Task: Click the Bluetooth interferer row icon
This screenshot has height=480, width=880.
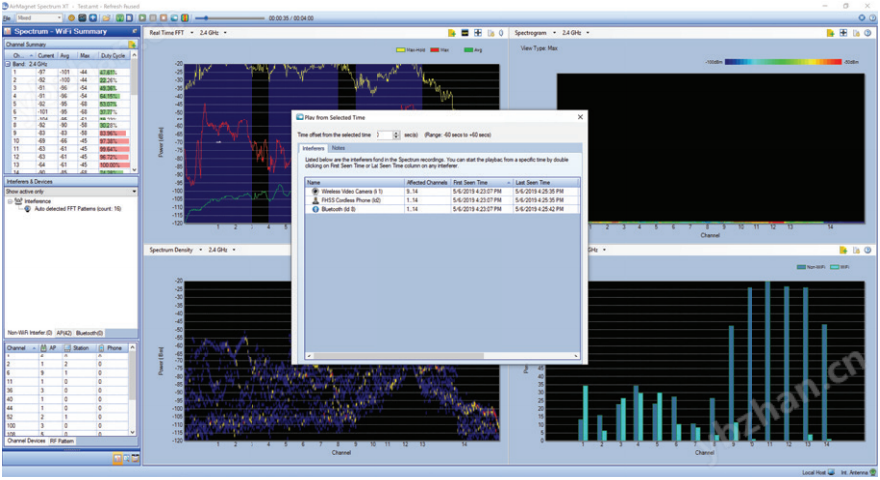Action: coord(316,208)
